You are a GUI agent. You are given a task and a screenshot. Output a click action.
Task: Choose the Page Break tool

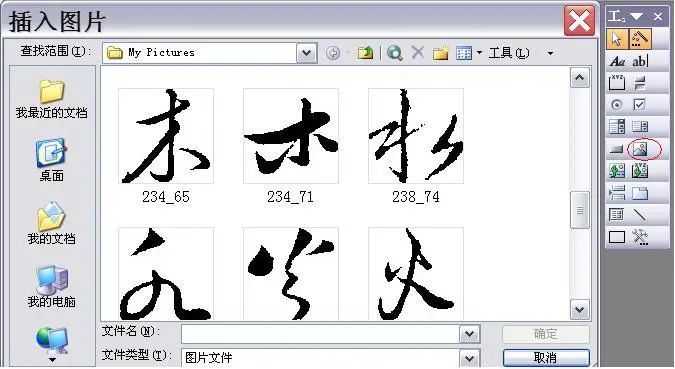617,193
